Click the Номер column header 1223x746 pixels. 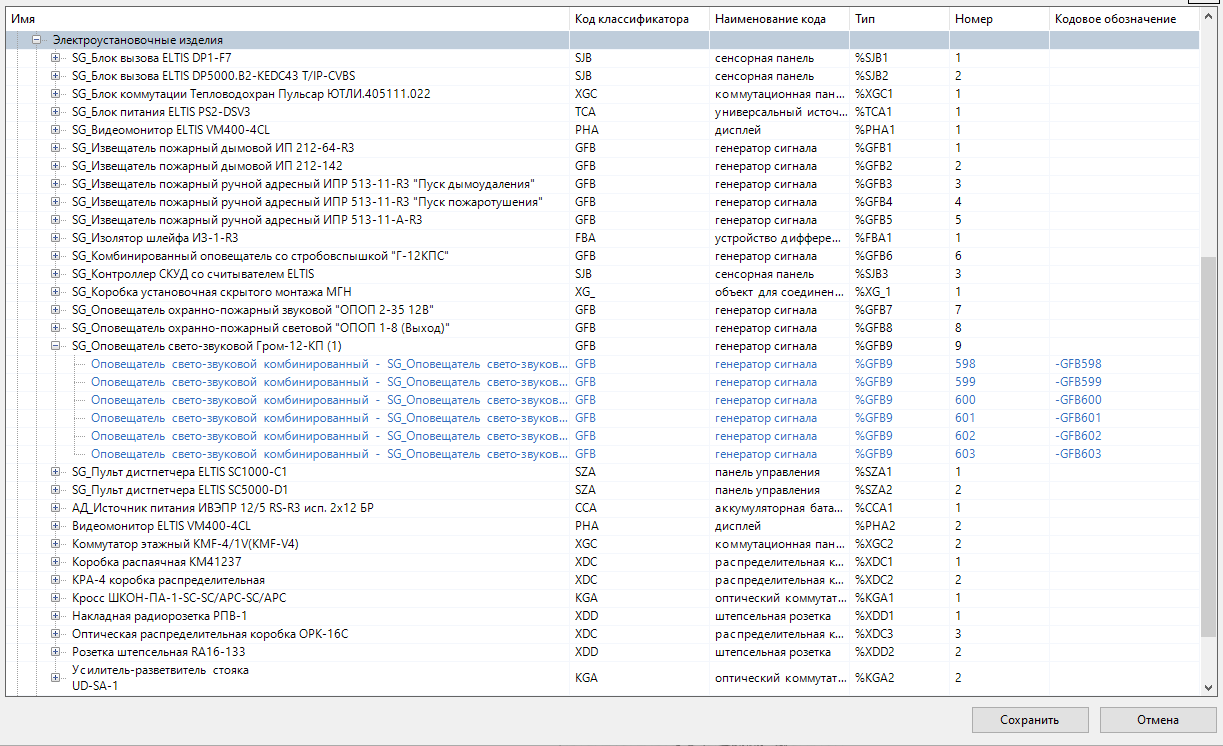click(999, 19)
